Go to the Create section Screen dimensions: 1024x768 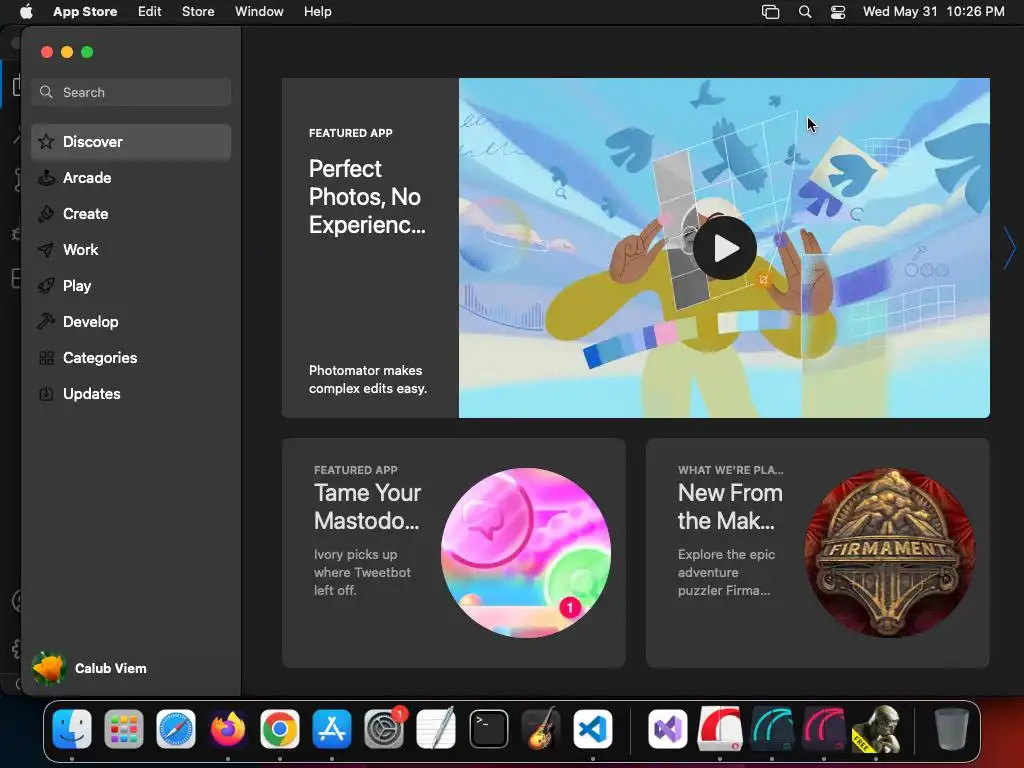click(131, 214)
